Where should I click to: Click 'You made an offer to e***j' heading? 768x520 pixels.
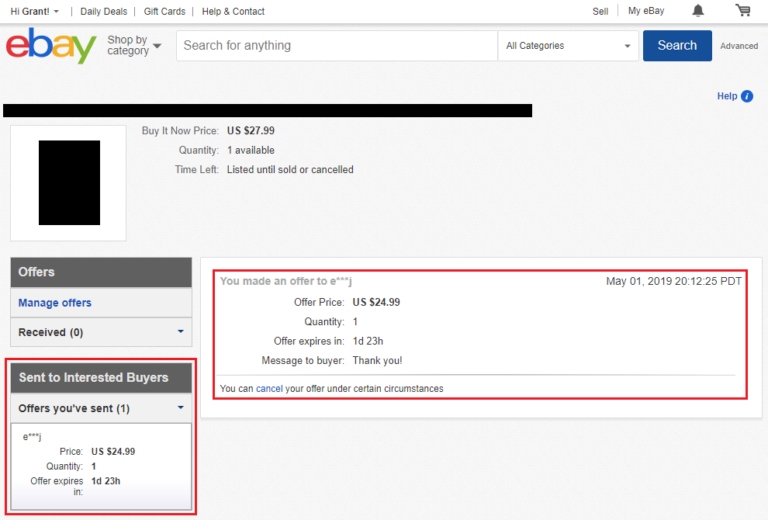[286, 281]
